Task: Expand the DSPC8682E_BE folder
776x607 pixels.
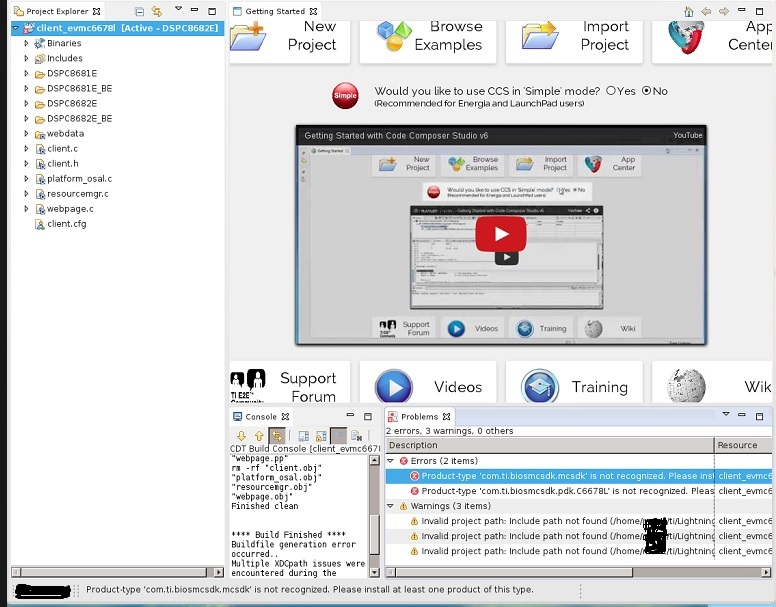Action: (26, 119)
